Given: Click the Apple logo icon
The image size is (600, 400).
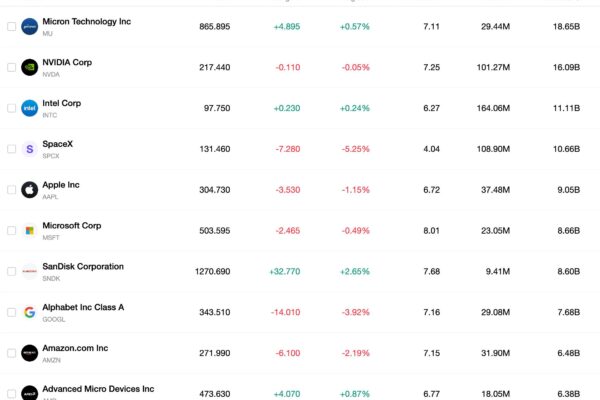Looking at the screenshot, I should pyautogui.click(x=29, y=190).
